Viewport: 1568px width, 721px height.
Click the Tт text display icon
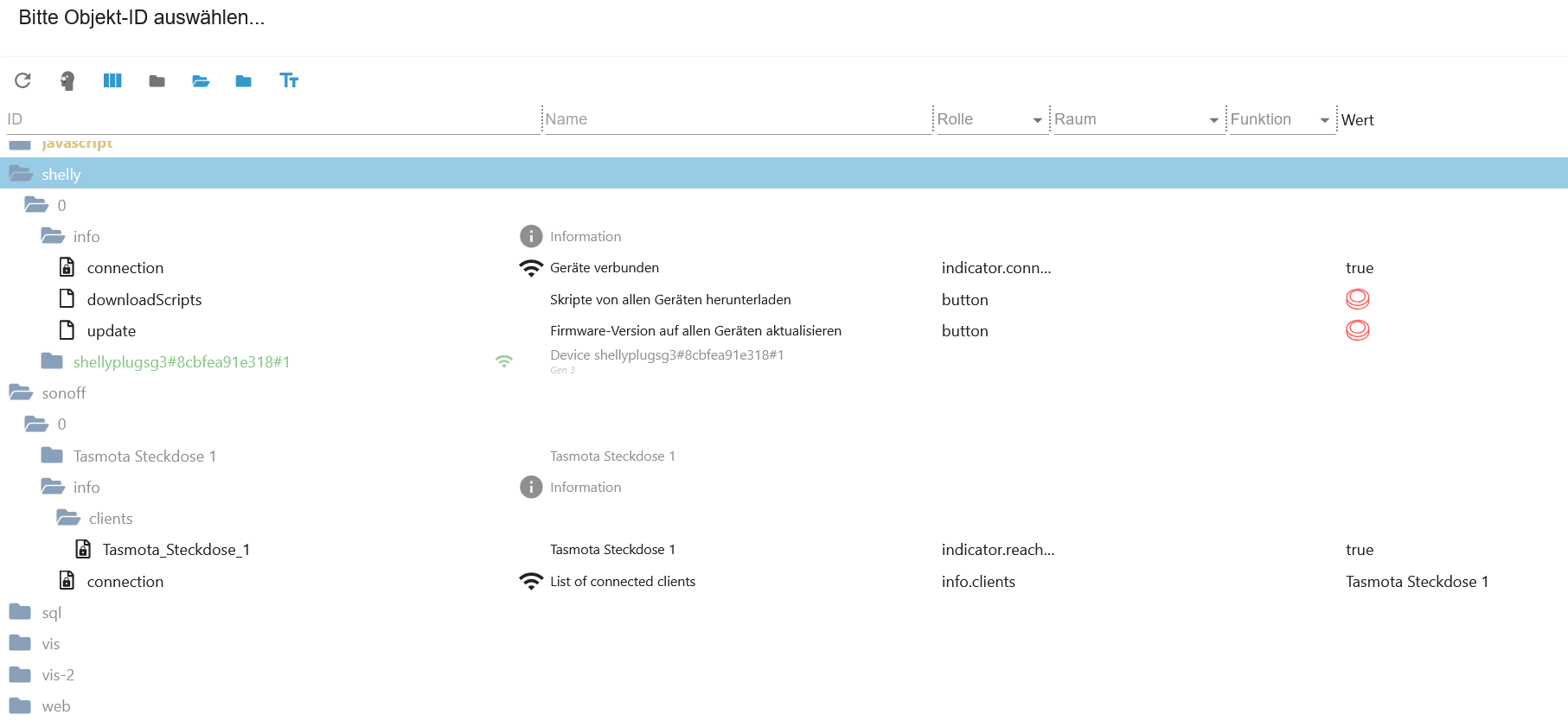289,80
